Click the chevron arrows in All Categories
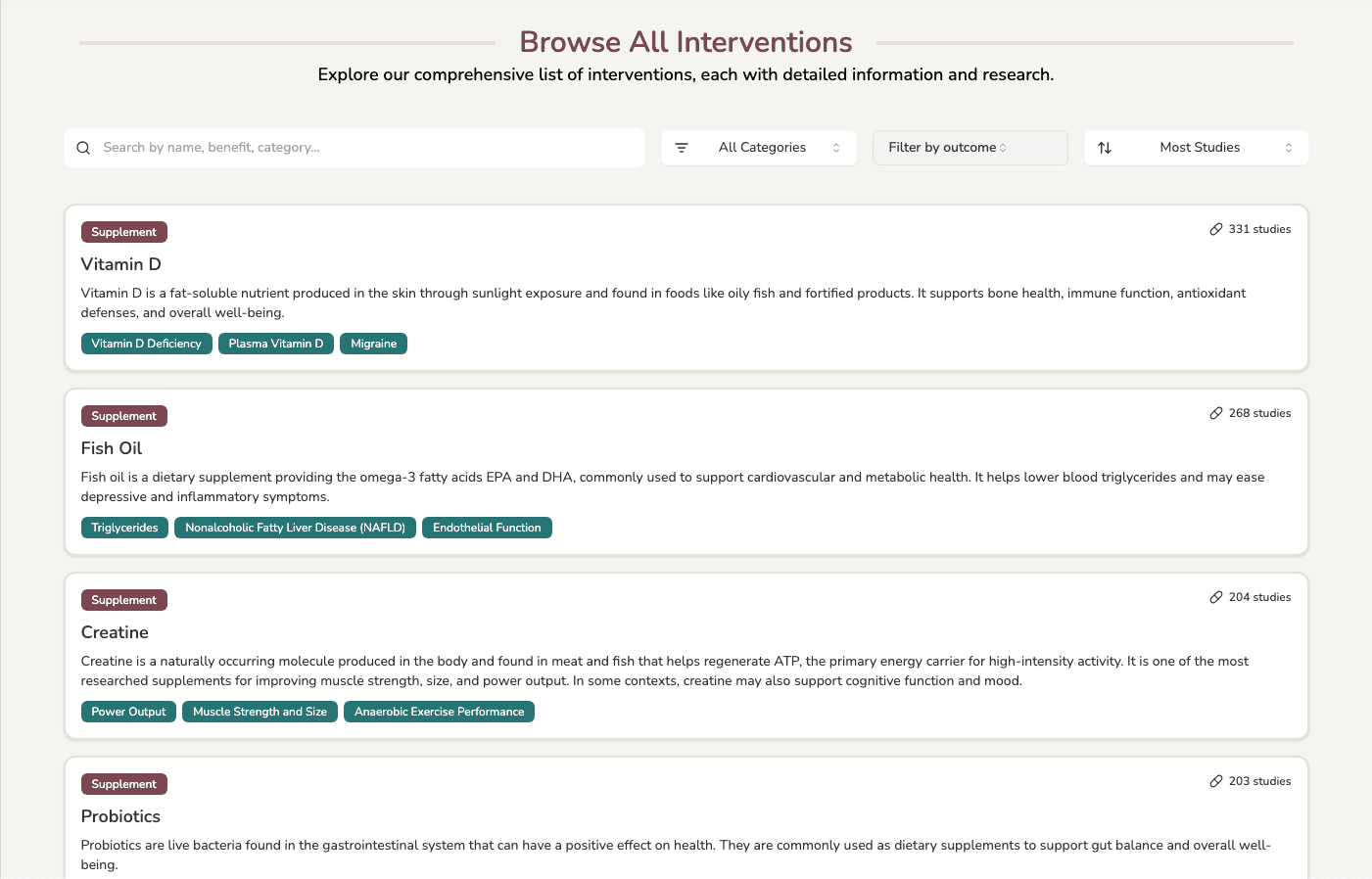Viewport: 1372px width, 879px height. [x=836, y=148]
